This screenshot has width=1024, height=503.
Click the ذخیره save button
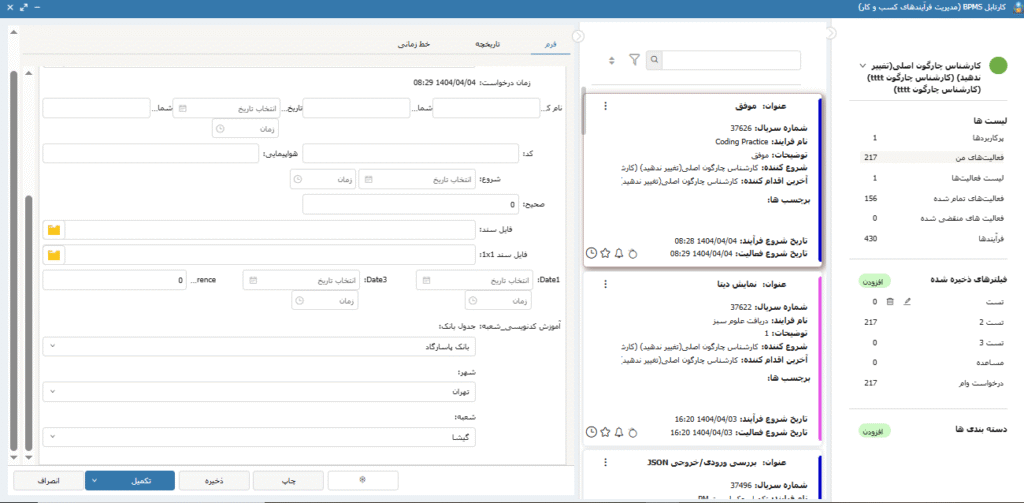[212, 481]
